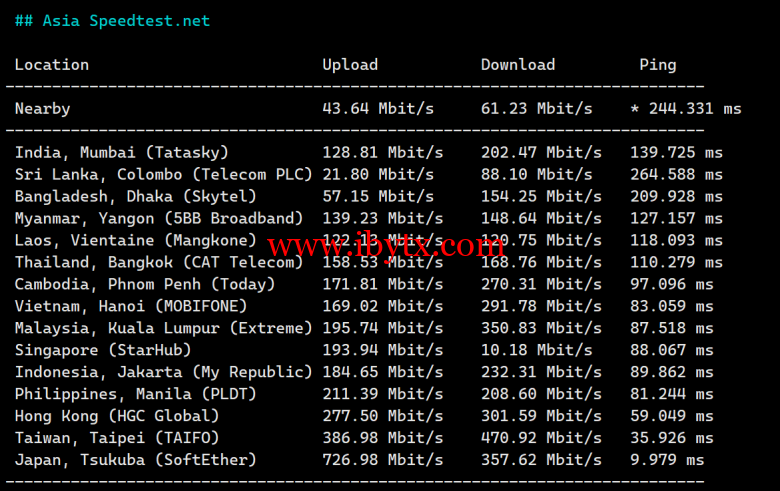Select Malaysia, Kuala Lumpur (Extreme) row

coord(164,328)
